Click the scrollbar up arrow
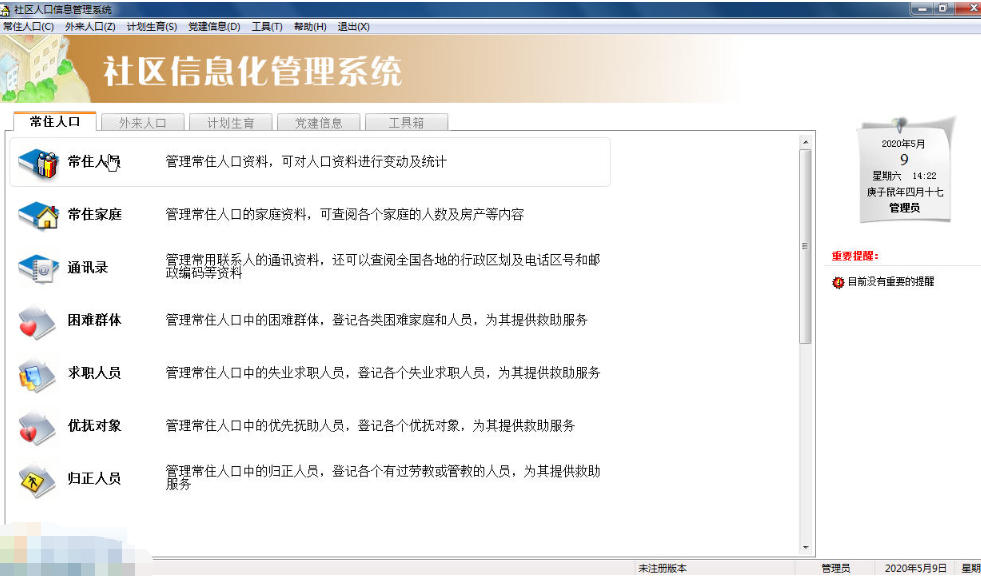 click(806, 142)
